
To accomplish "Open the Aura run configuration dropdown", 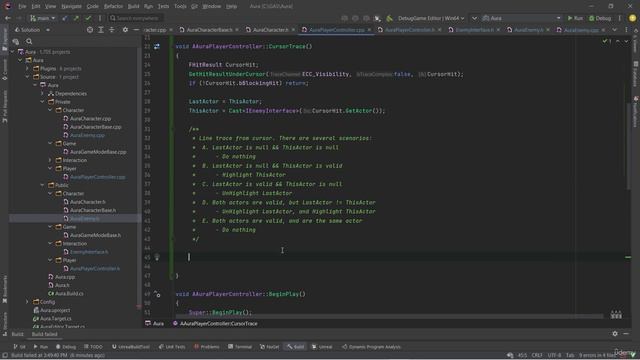I will 521,18.
